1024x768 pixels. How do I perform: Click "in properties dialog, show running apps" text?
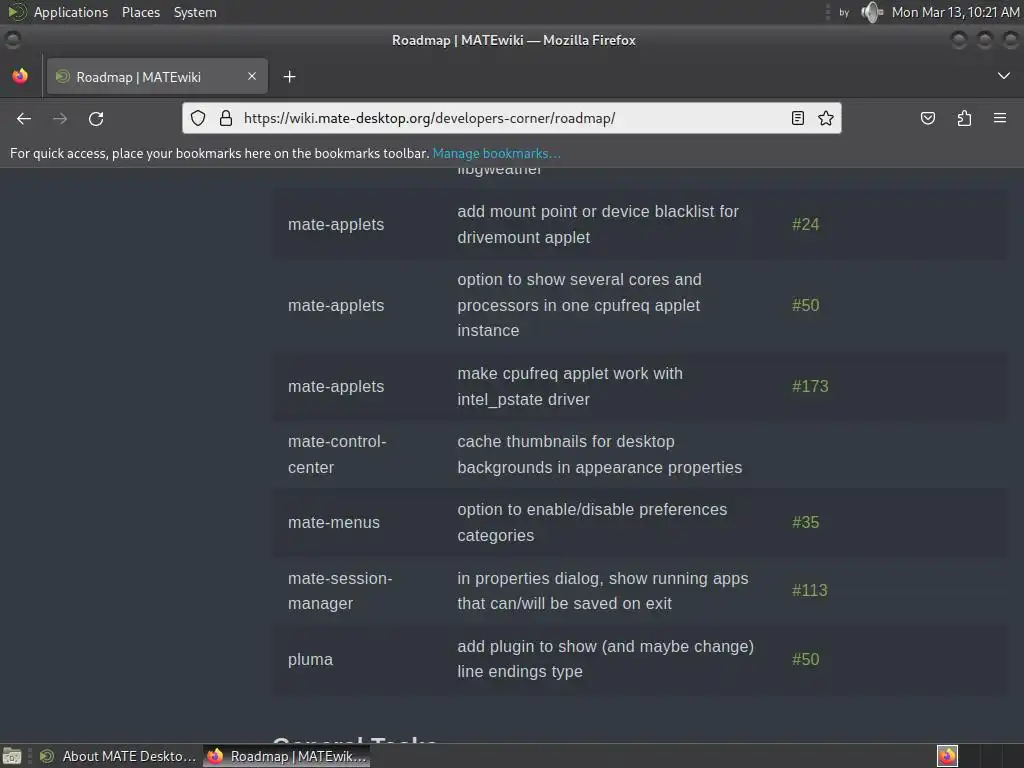pos(603,591)
